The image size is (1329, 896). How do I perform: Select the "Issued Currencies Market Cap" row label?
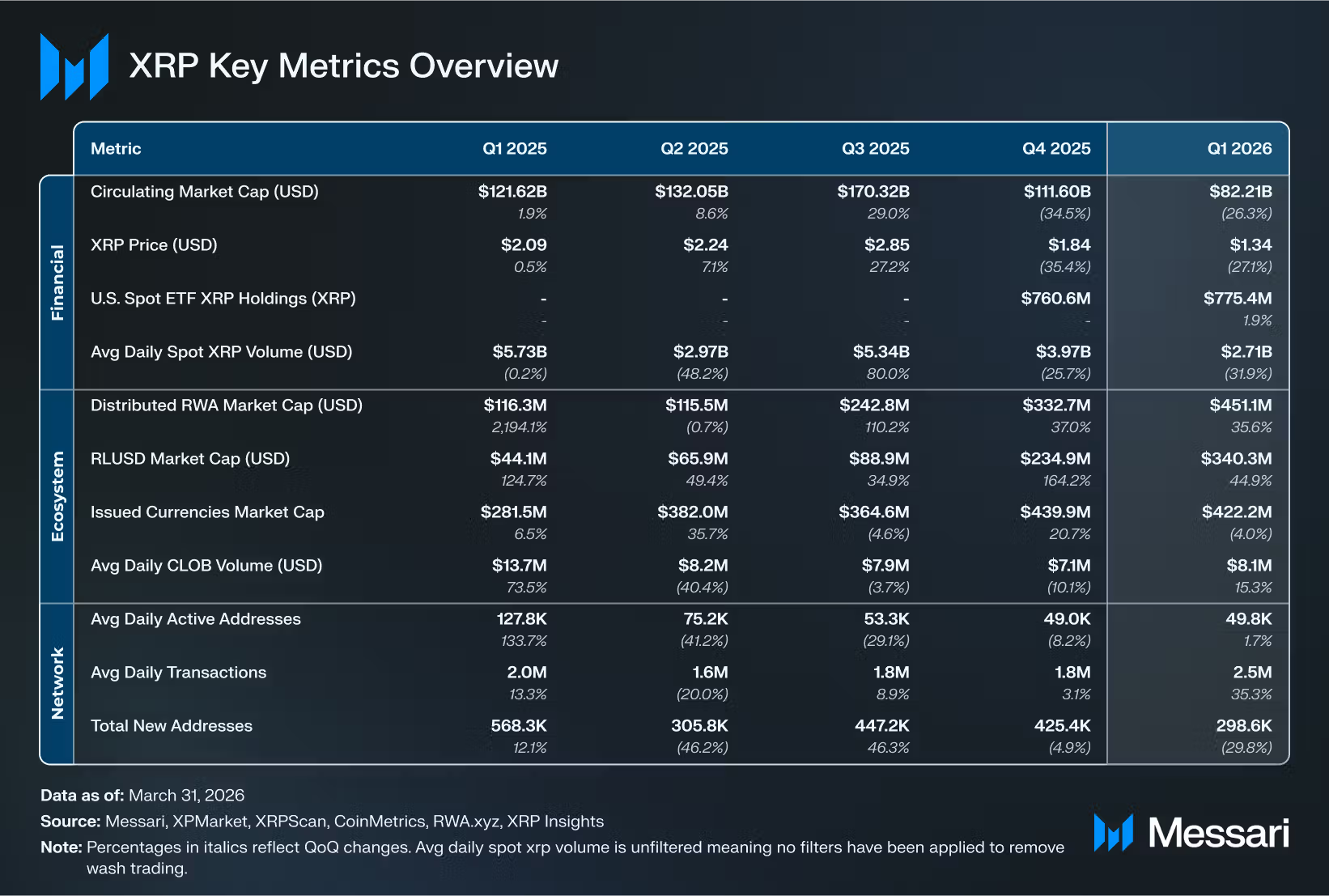(207, 512)
